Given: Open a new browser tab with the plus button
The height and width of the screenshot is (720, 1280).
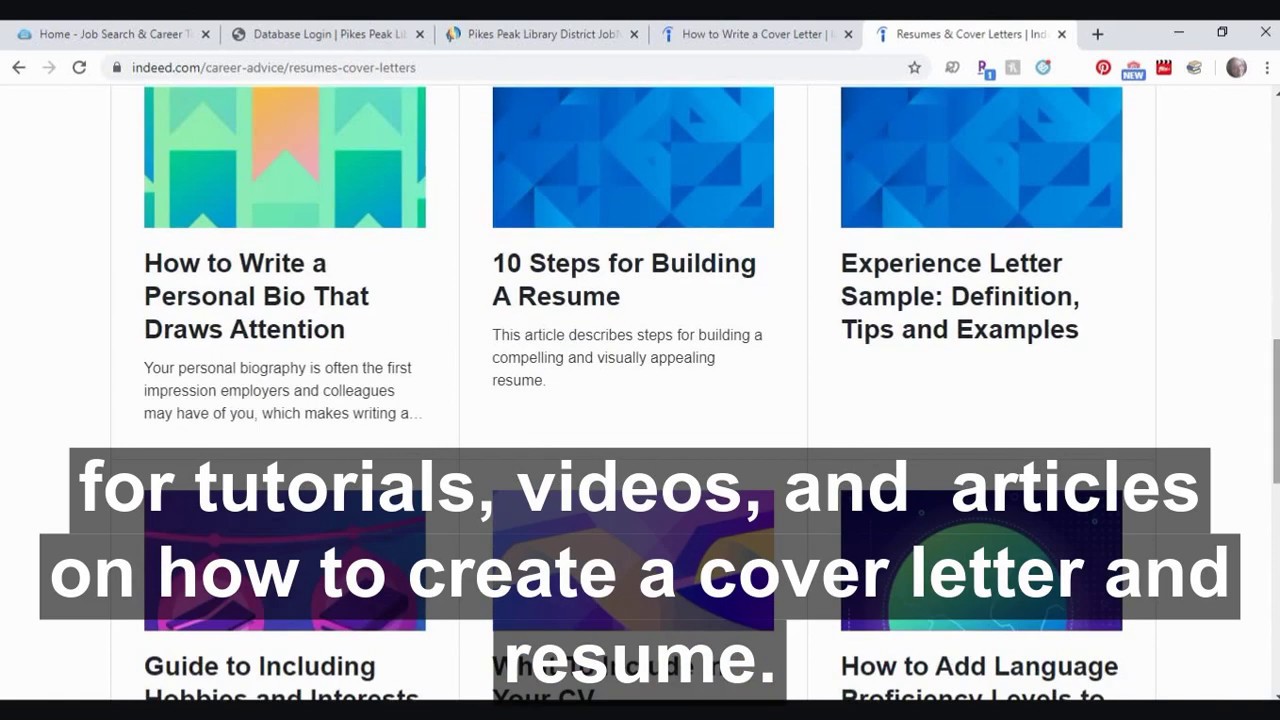Looking at the screenshot, I should click(x=1097, y=34).
